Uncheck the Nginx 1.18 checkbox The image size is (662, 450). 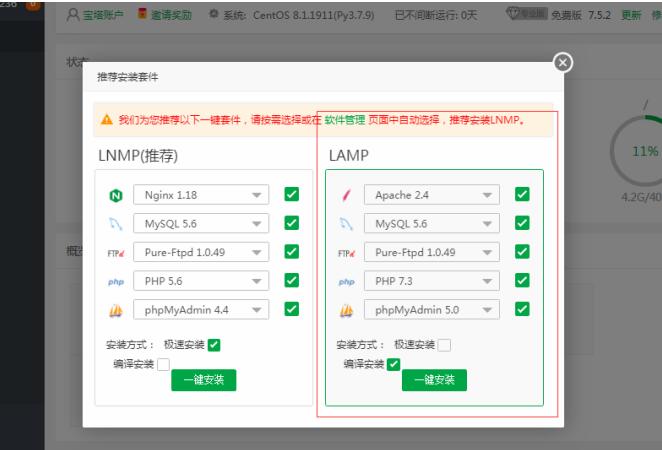point(291,195)
